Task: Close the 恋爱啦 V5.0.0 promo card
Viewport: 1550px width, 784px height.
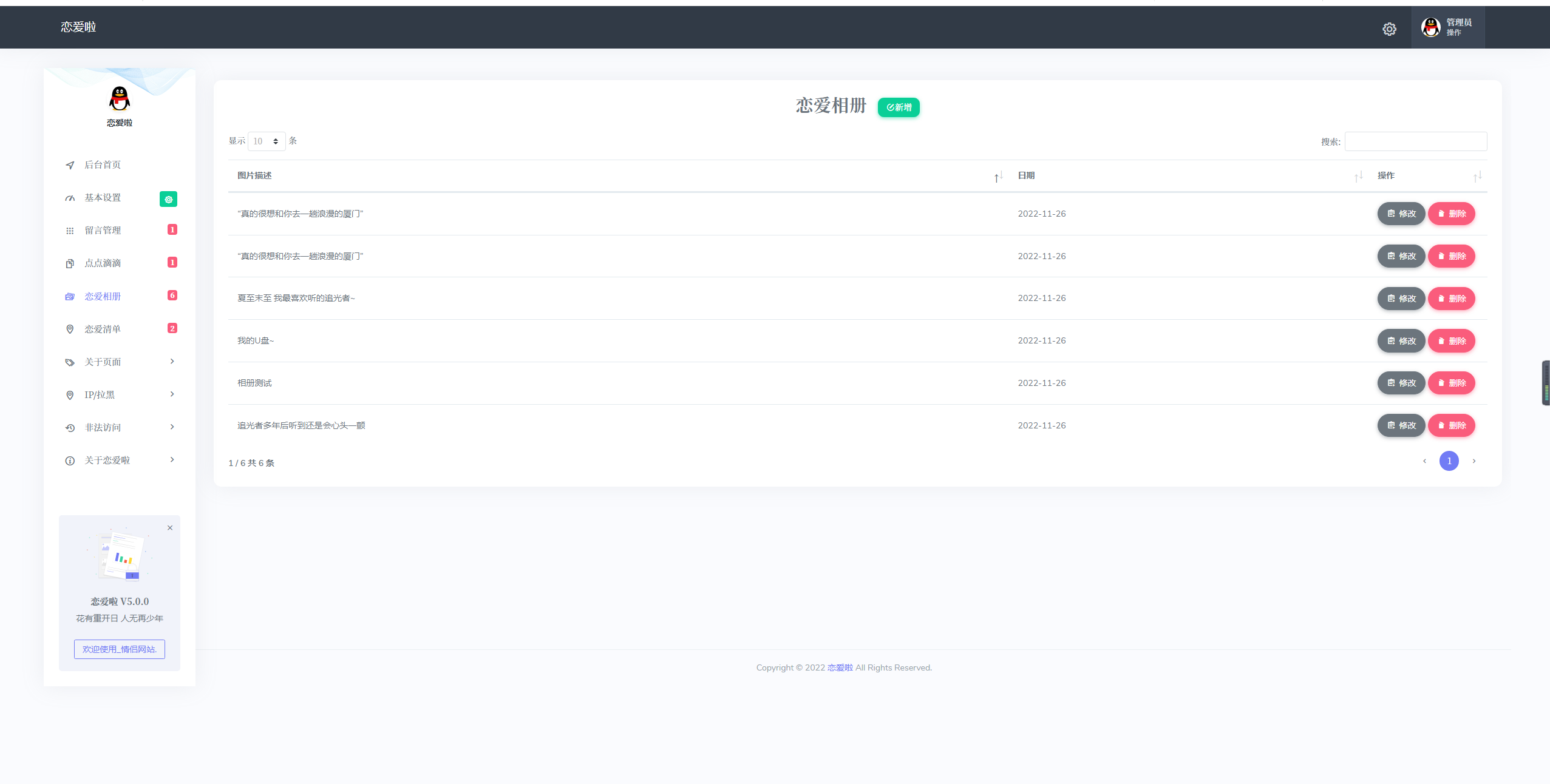Action: click(170, 528)
